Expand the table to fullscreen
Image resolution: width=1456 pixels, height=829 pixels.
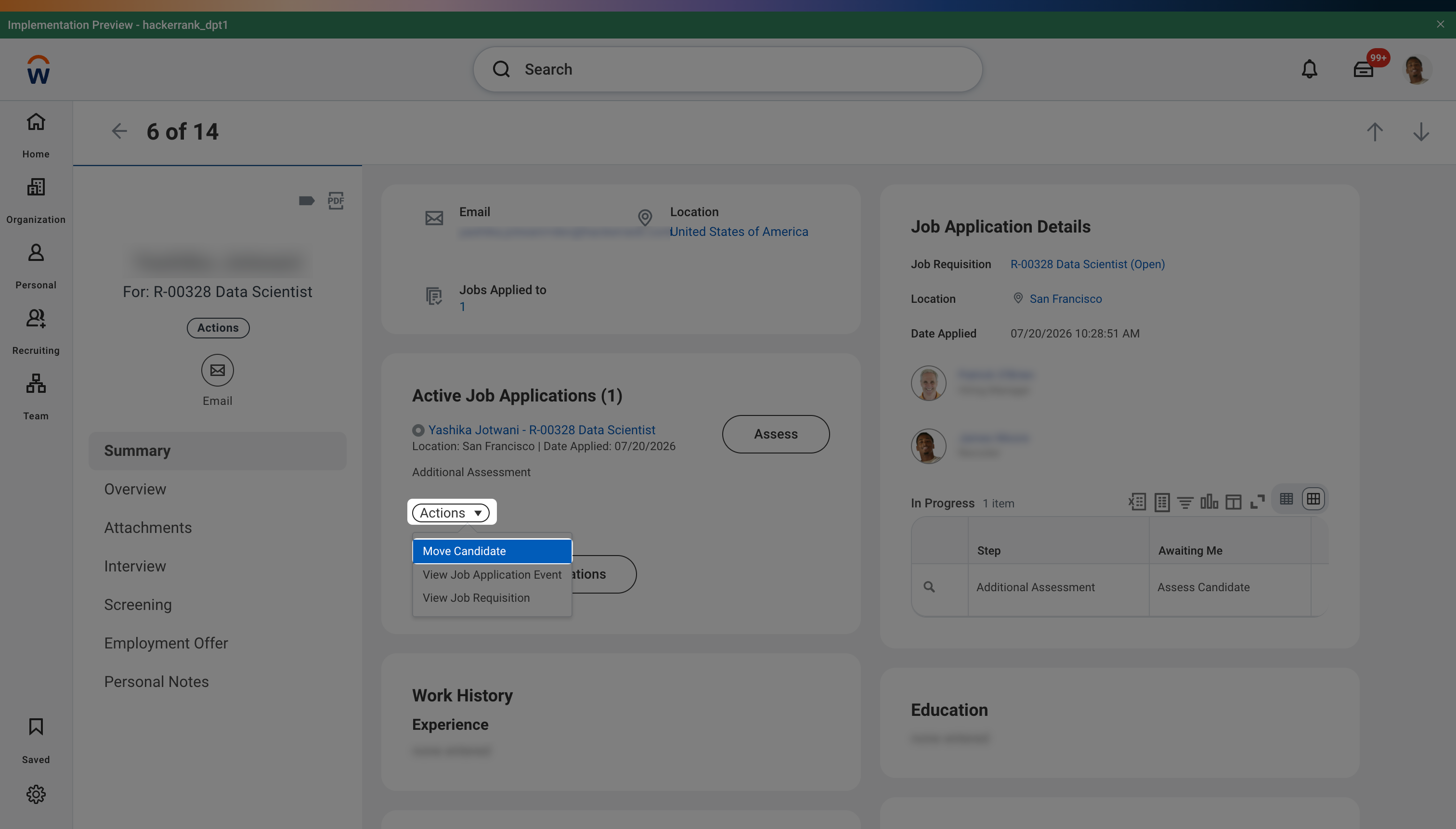[x=1257, y=502]
